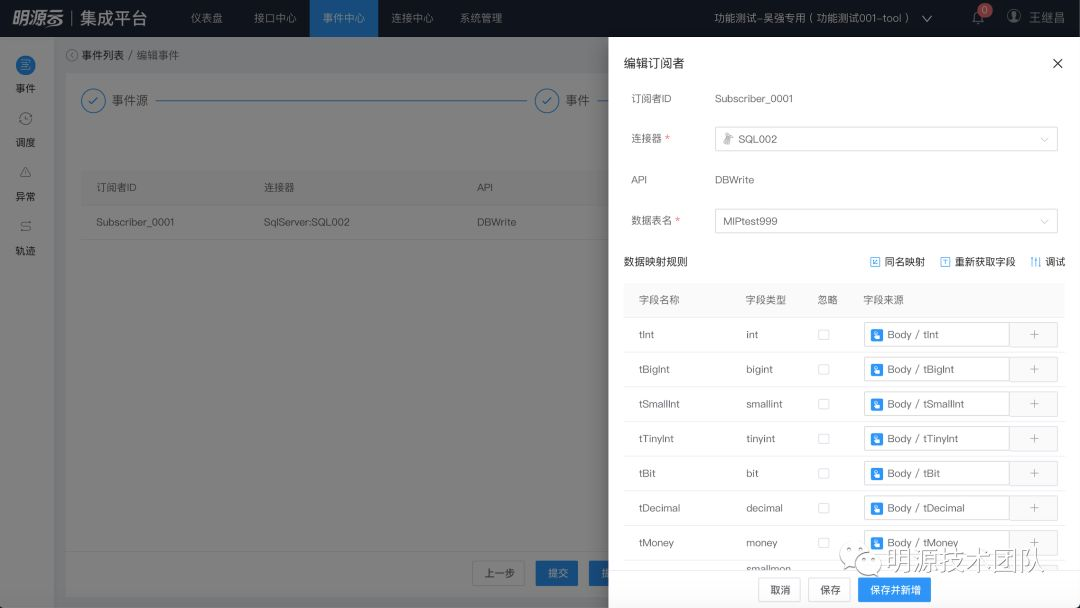Open the Body / tInt source field
The width and height of the screenshot is (1080, 608).
937,335
